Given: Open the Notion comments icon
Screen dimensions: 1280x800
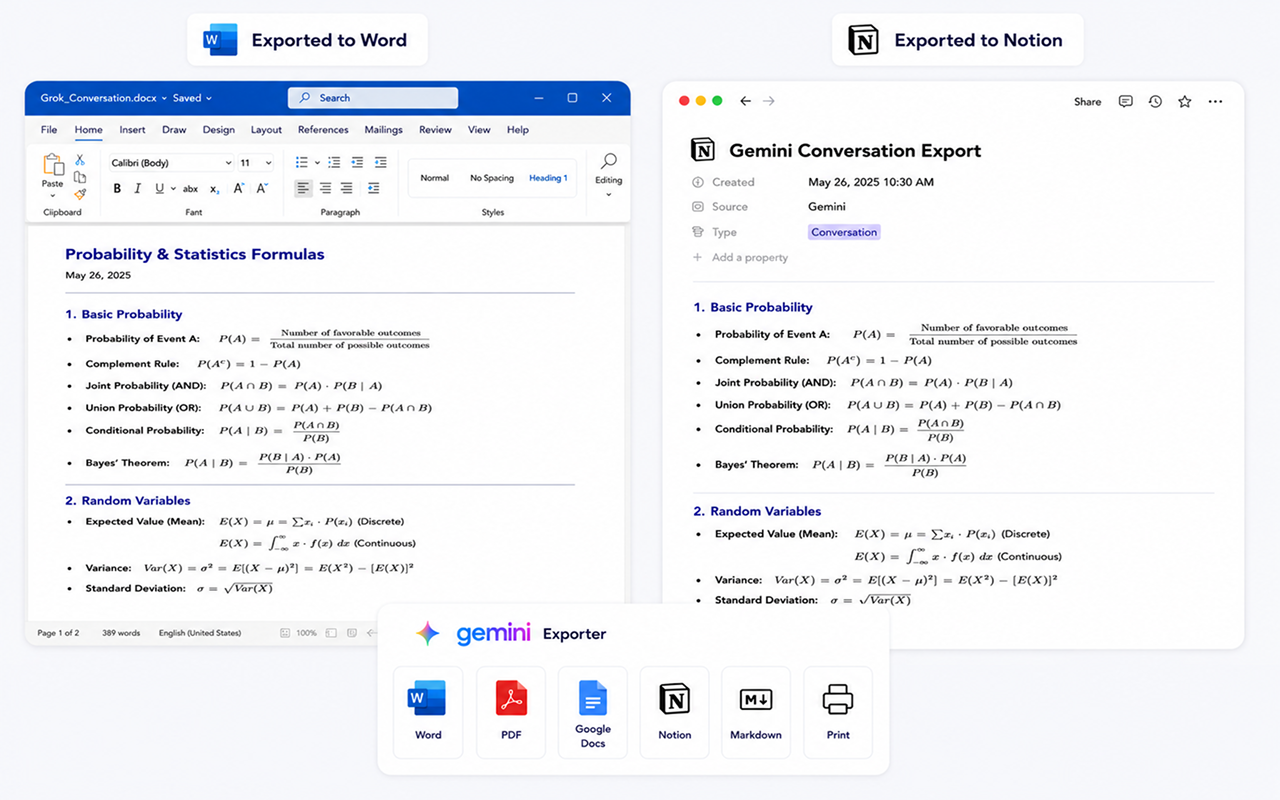Looking at the screenshot, I should tap(1125, 101).
